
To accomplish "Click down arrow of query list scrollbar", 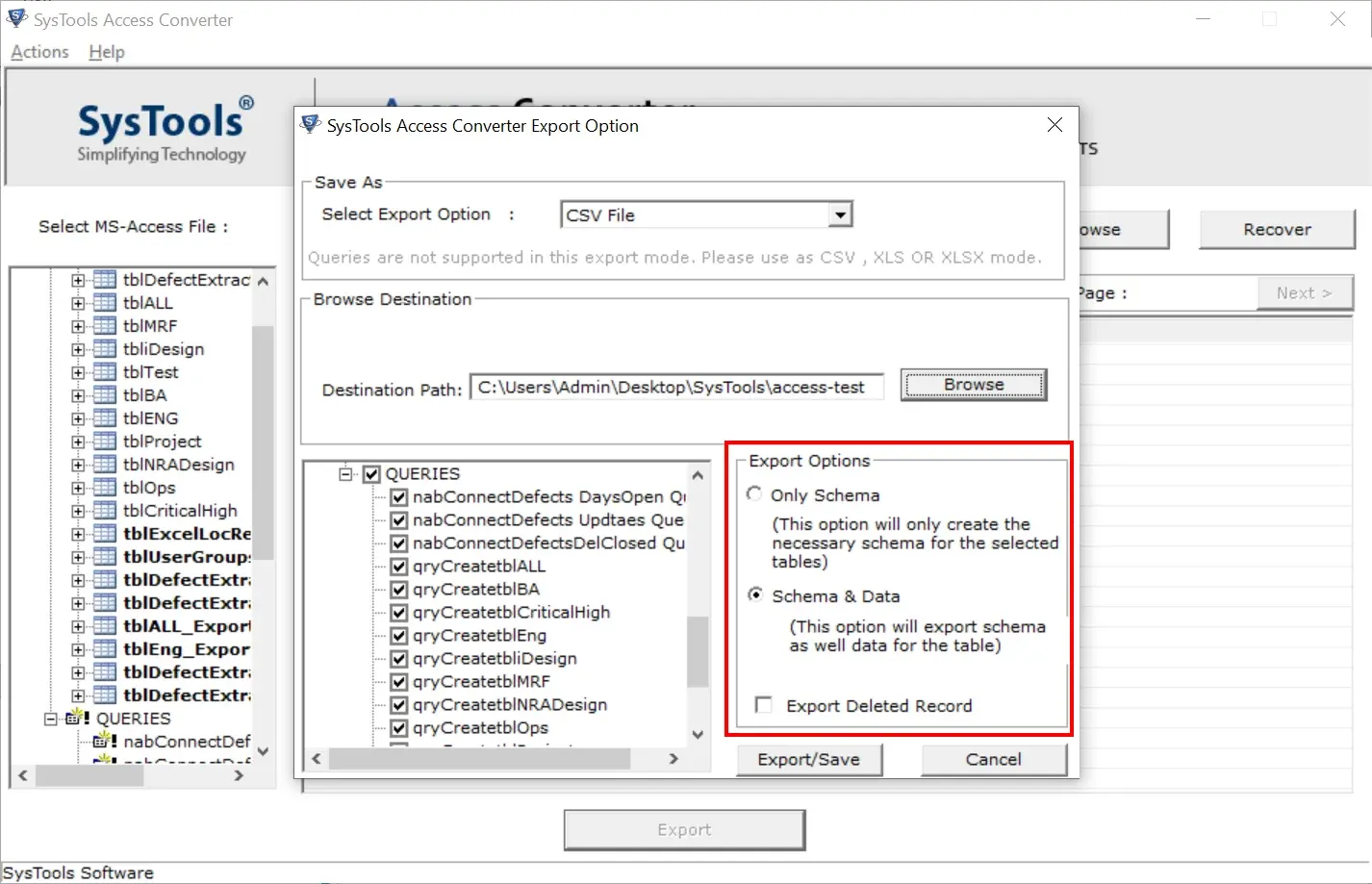I will pos(698,734).
